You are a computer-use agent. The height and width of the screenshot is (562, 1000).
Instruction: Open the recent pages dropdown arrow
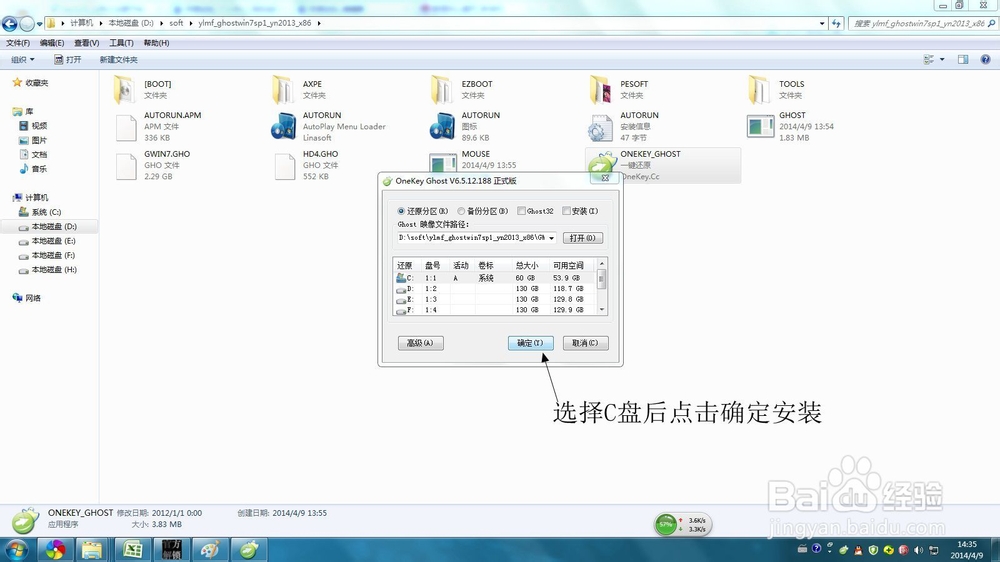click(x=40, y=24)
